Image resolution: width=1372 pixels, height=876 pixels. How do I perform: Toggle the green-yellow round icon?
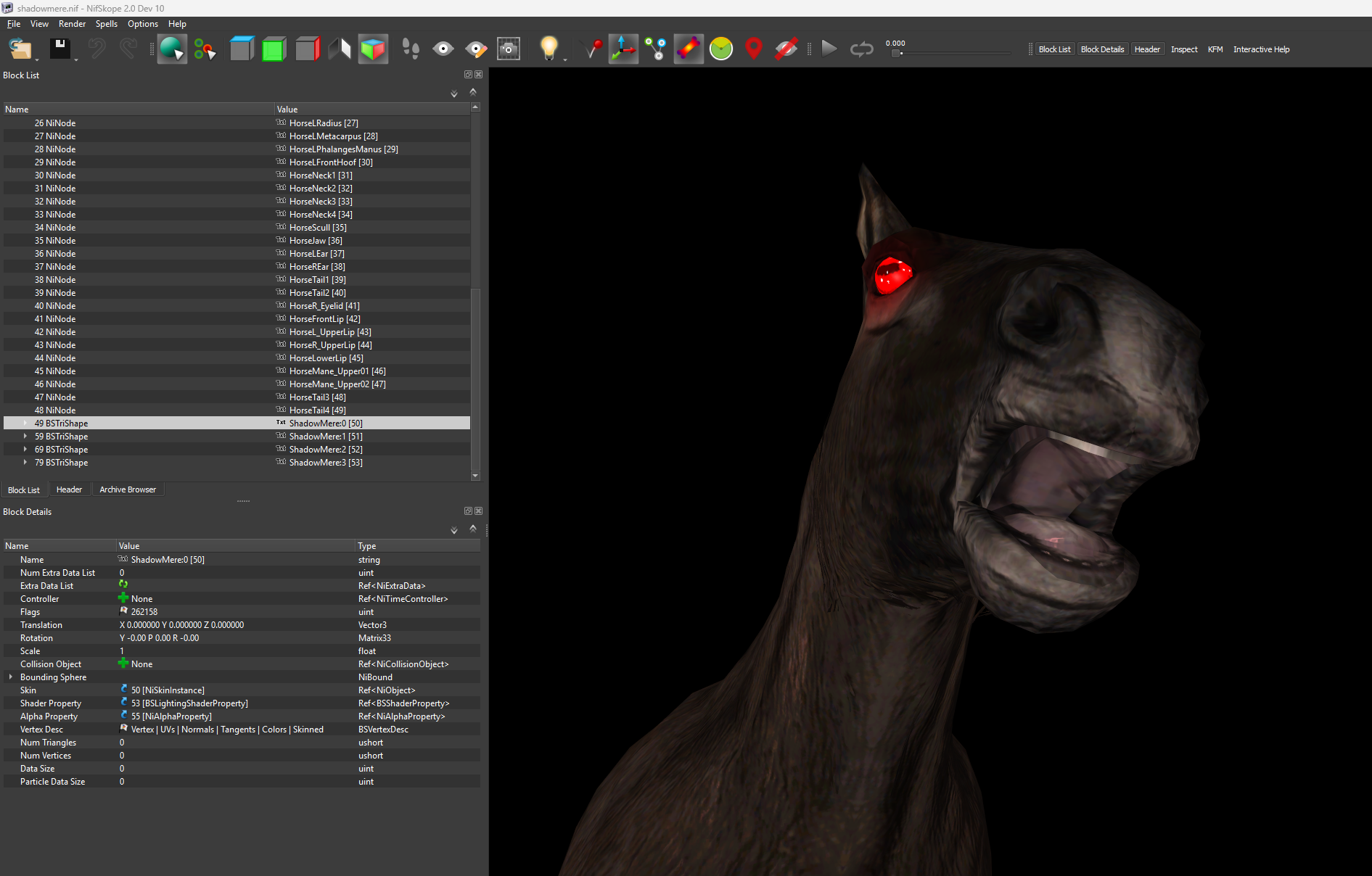(721, 49)
